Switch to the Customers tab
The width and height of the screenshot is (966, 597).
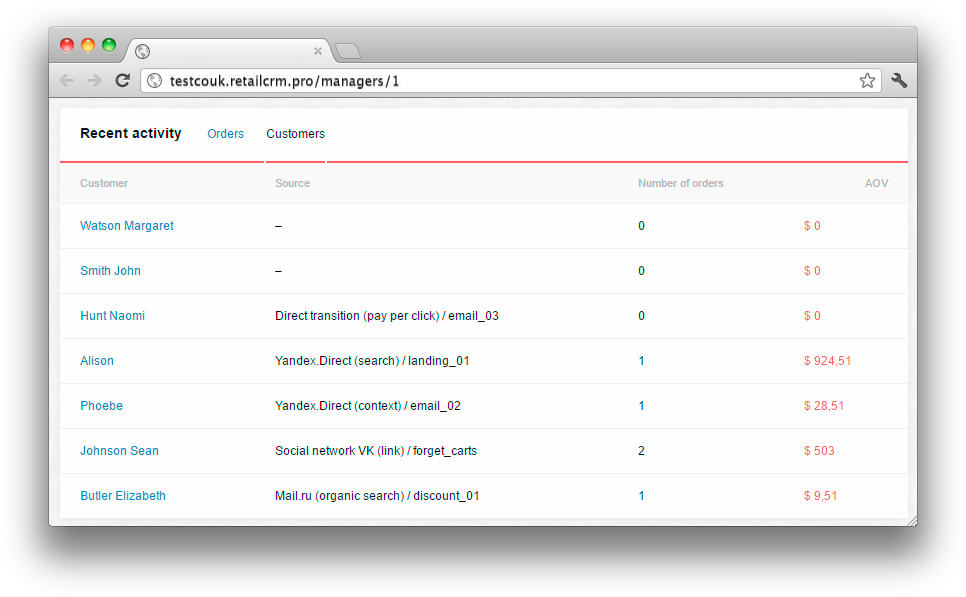pos(295,134)
